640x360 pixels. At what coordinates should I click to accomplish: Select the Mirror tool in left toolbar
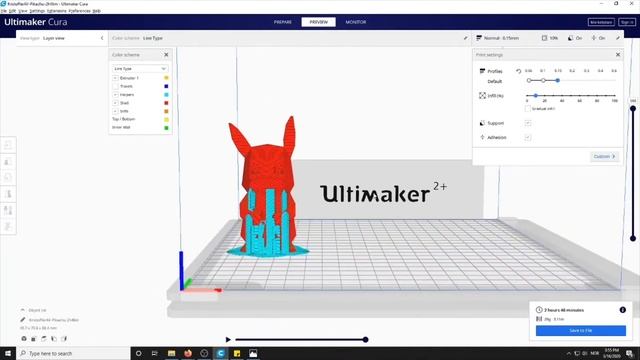8,194
